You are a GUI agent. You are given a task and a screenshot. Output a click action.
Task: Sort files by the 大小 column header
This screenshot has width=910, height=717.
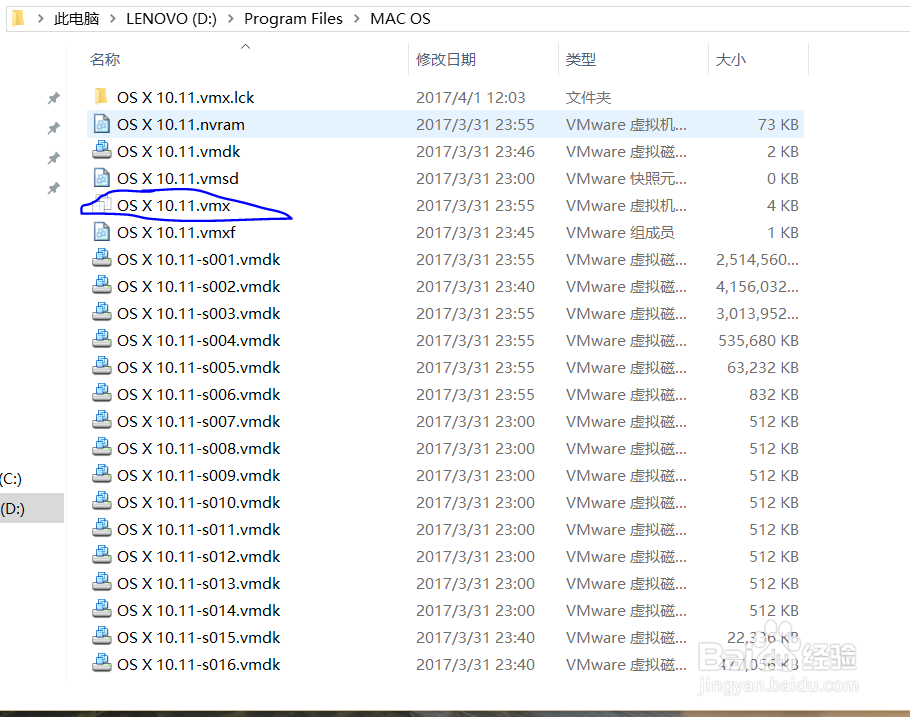[x=731, y=59]
